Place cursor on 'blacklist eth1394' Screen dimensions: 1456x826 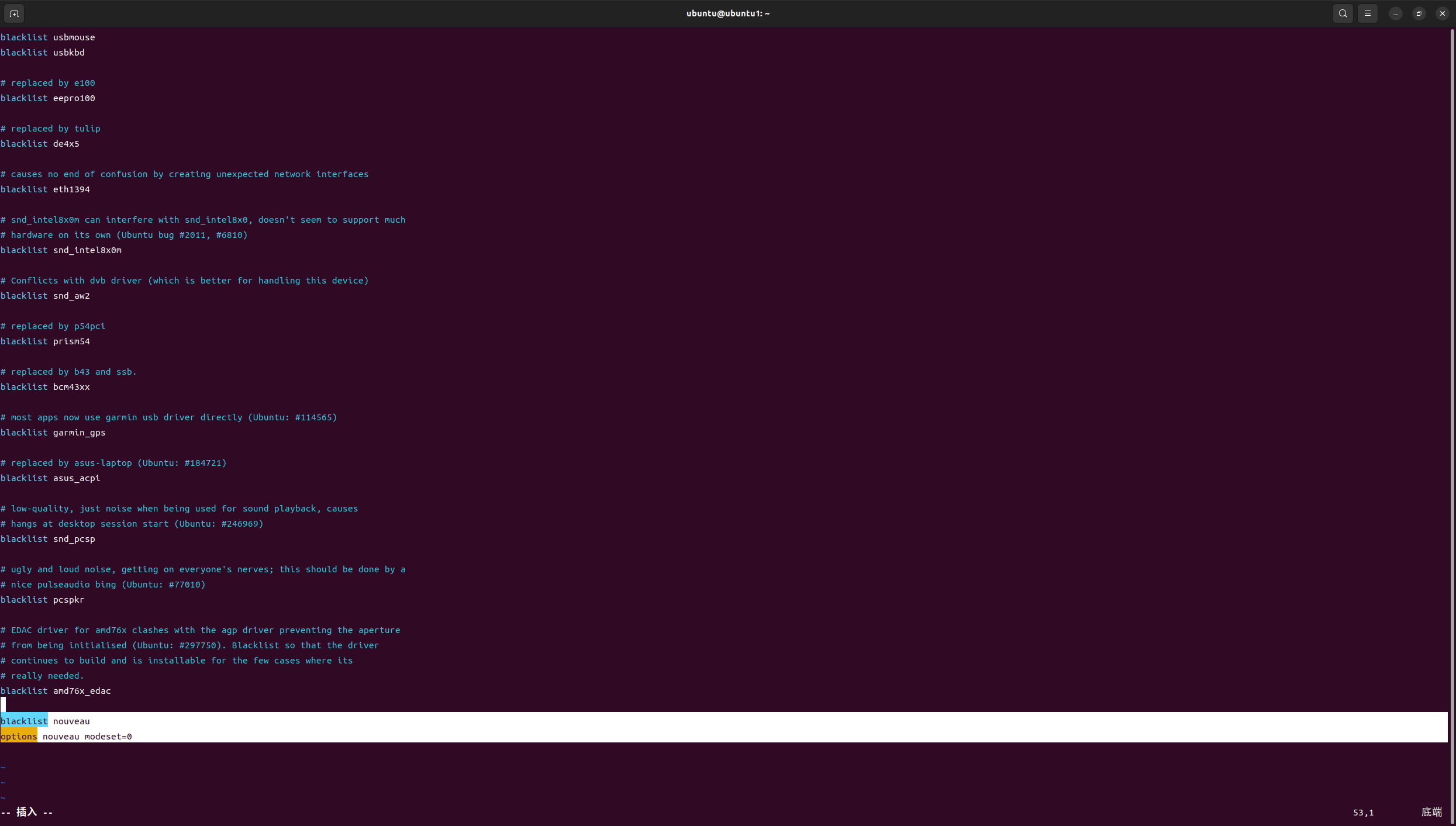click(45, 189)
